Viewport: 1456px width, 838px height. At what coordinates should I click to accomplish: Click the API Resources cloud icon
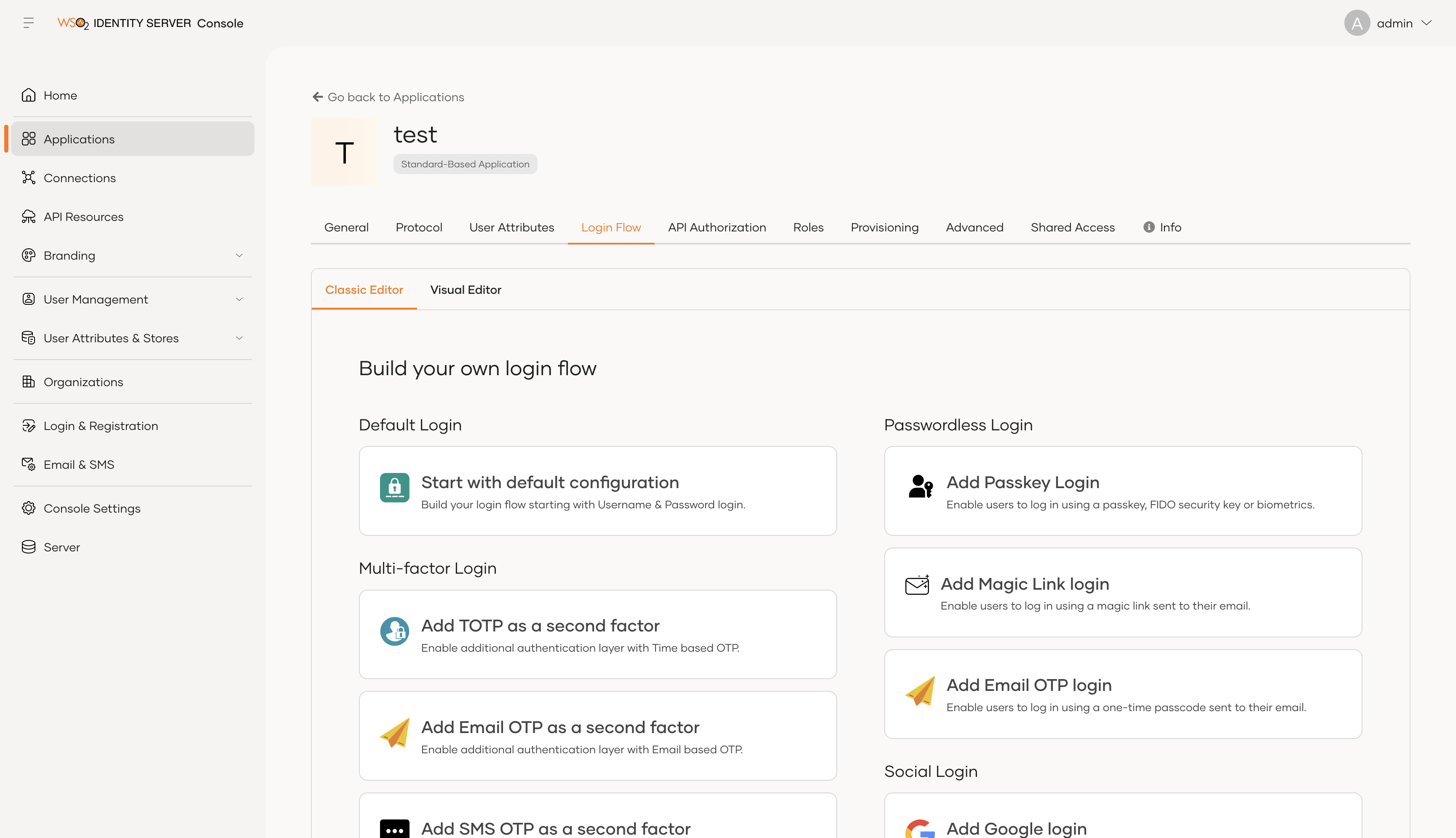click(28, 216)
